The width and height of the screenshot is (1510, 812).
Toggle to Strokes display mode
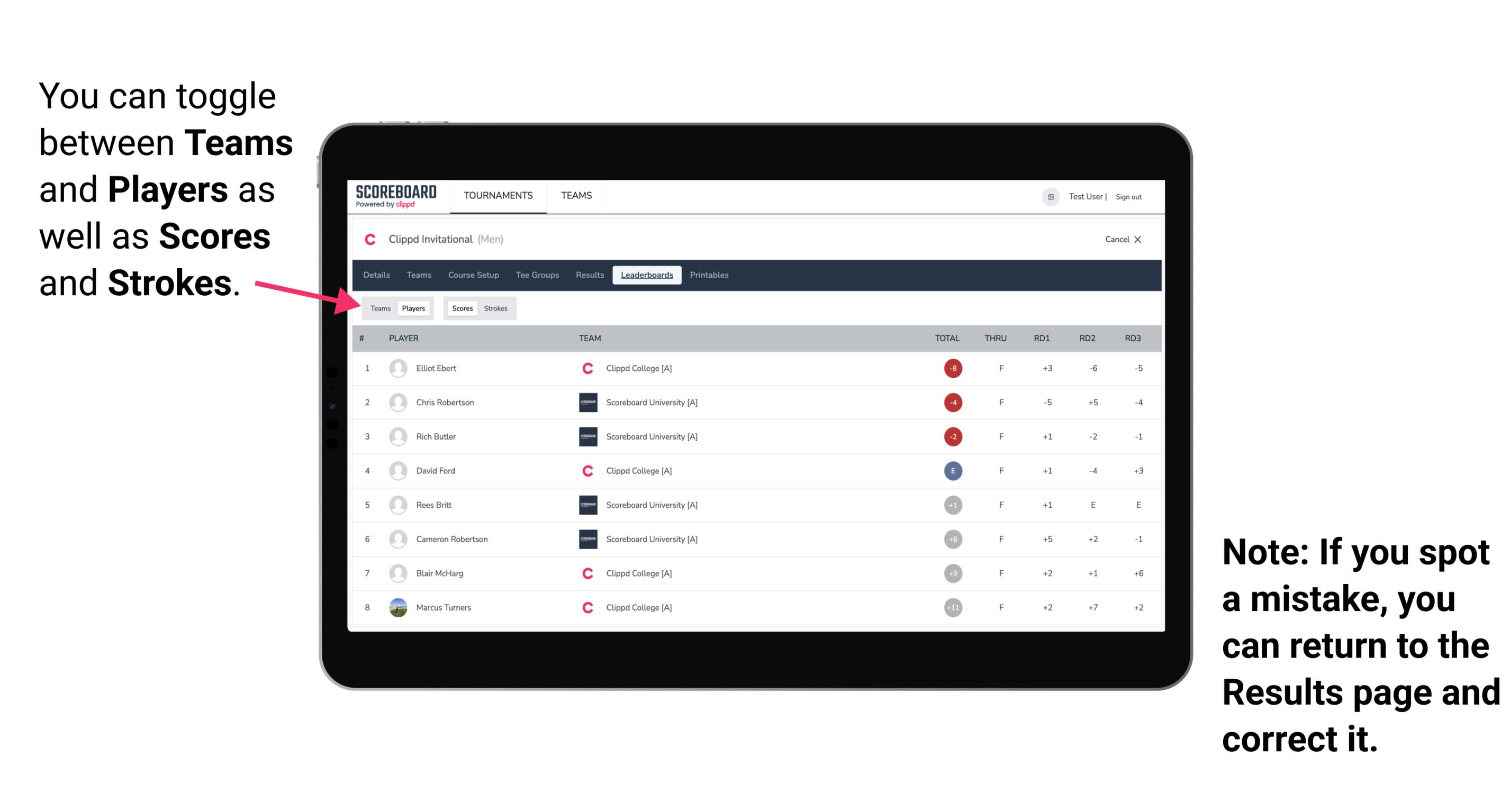(497, 308)
